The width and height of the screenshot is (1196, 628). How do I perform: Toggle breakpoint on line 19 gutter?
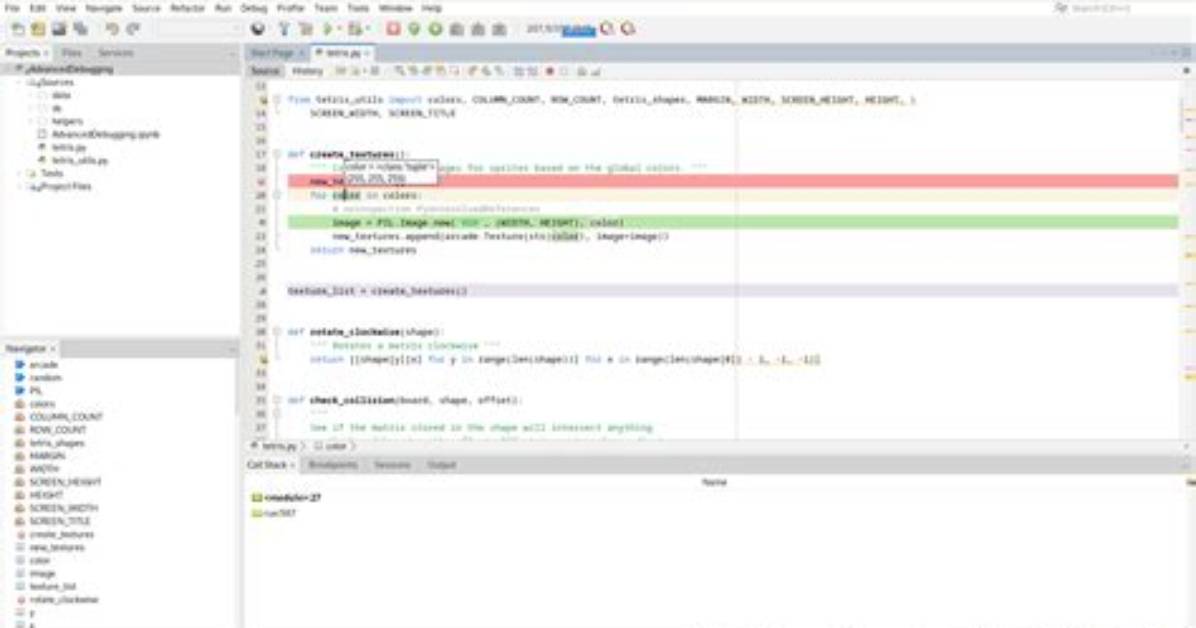pyautogui.click(x=262, y=182)
